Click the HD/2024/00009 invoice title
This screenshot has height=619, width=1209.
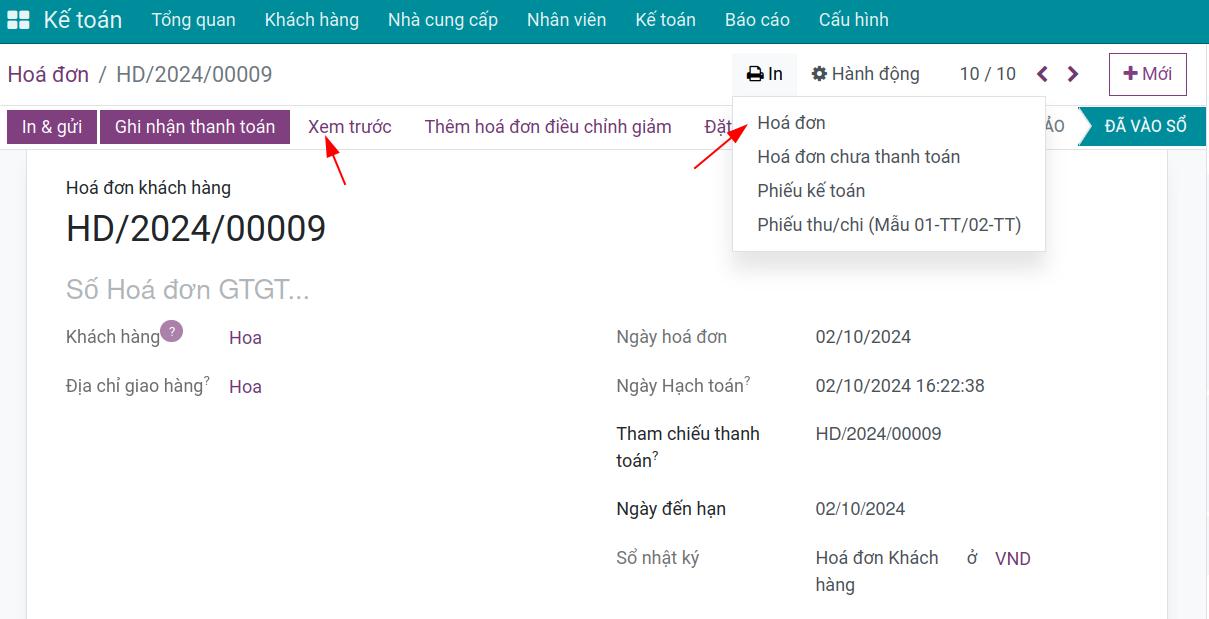point(196,229)
